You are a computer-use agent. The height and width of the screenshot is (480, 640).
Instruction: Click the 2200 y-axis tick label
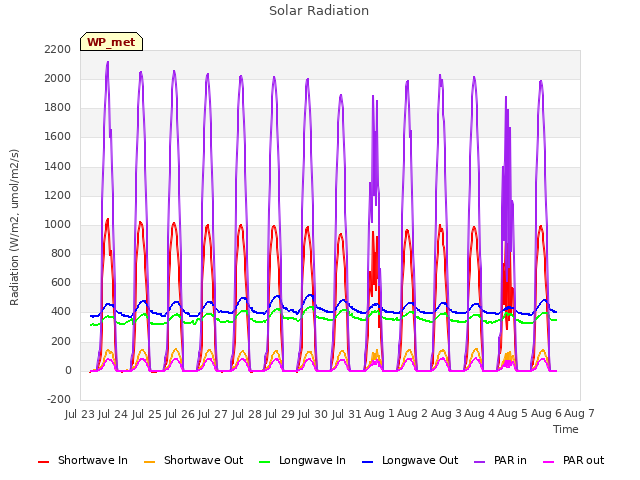(58, 49)
